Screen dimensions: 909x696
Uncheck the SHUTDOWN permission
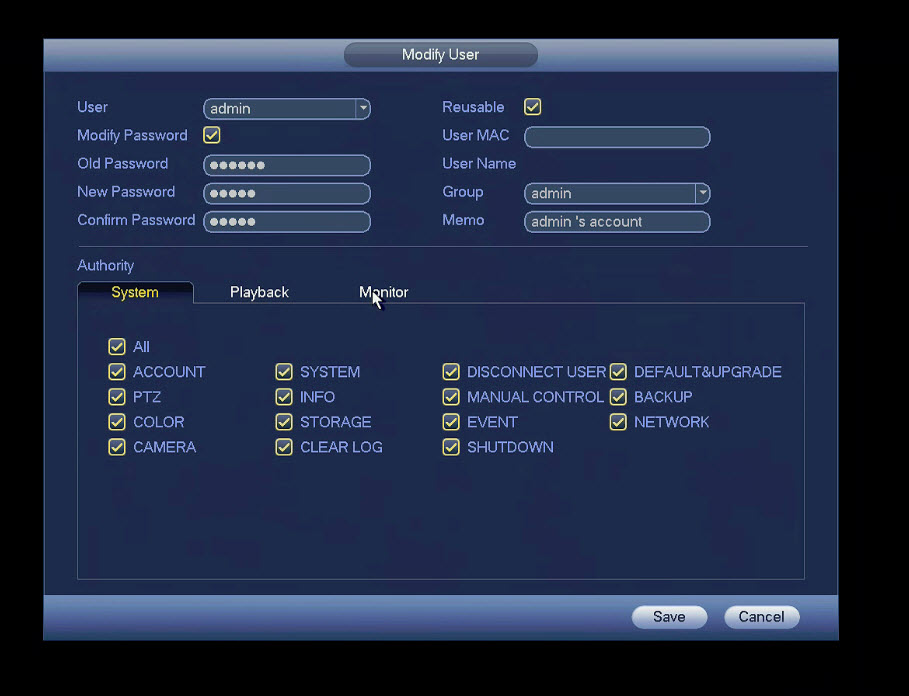(451, 447)
